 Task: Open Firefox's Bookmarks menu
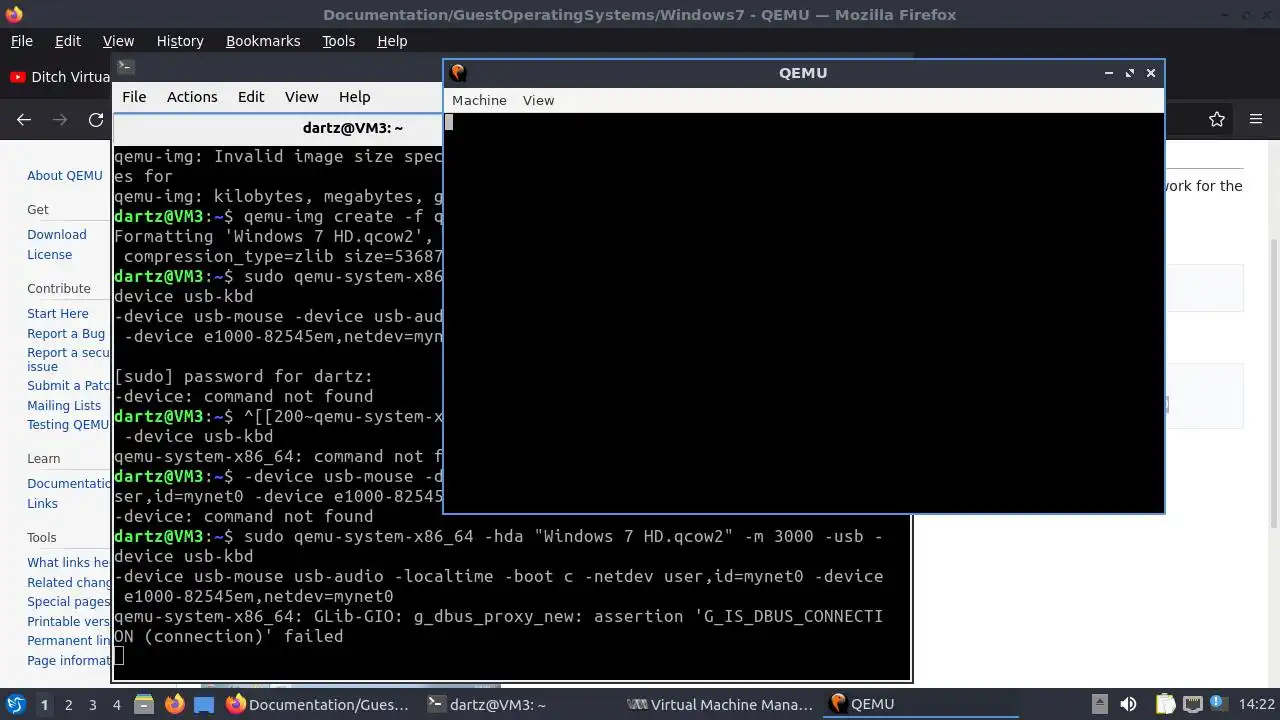tap(263, 41)
